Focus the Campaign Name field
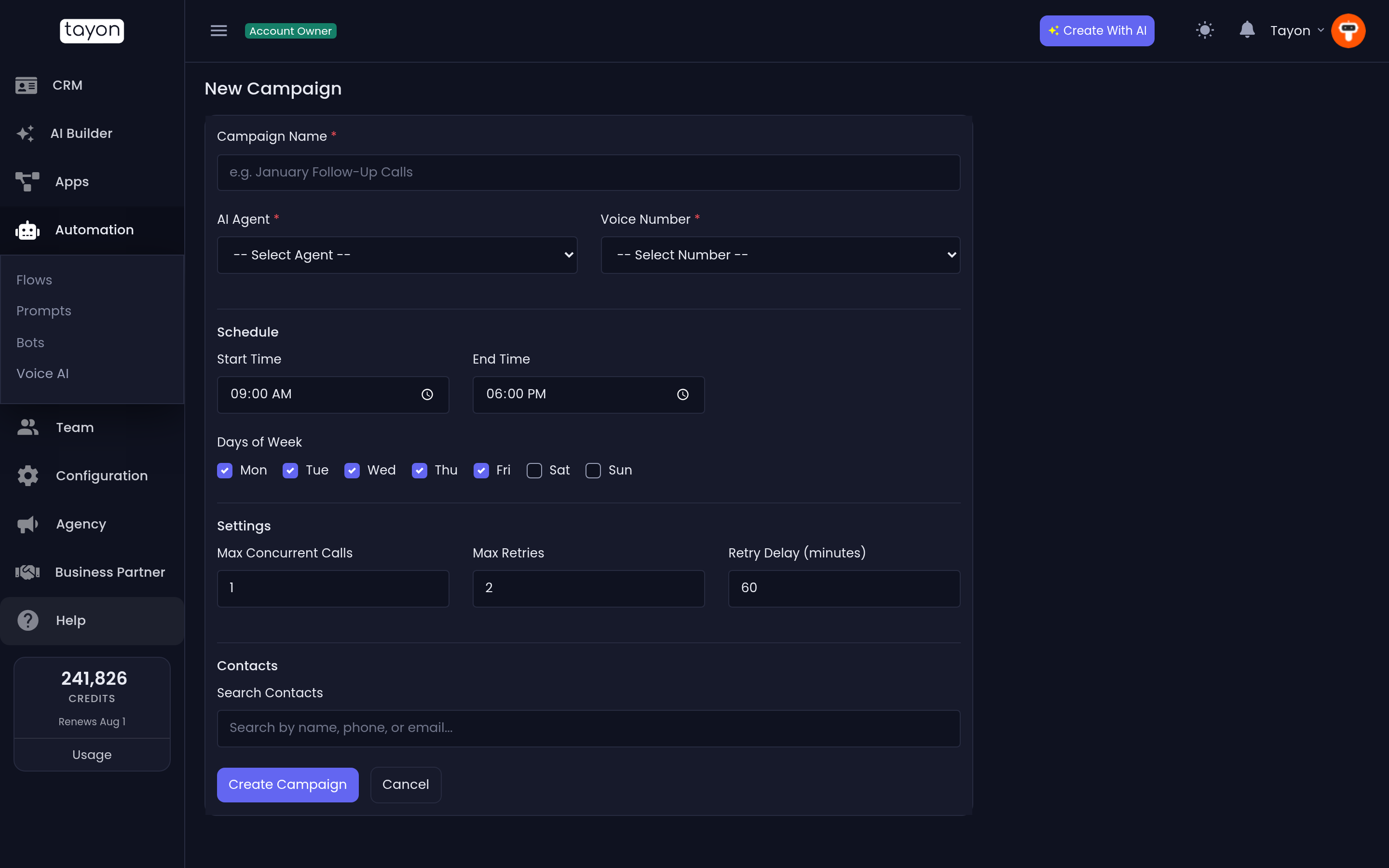Image resolution: width=1389 pixels, height=868 pixels. (588, 172)
